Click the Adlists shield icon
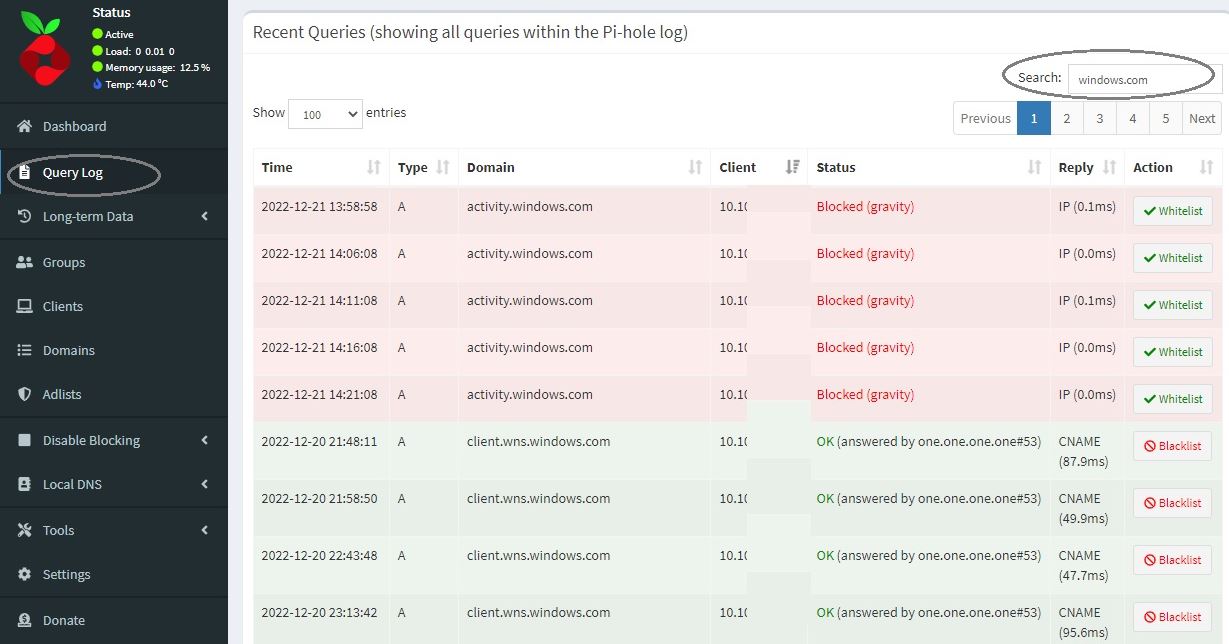Image resolution: width=1229 pixels, height=644 pixels. tap(25, 394)
